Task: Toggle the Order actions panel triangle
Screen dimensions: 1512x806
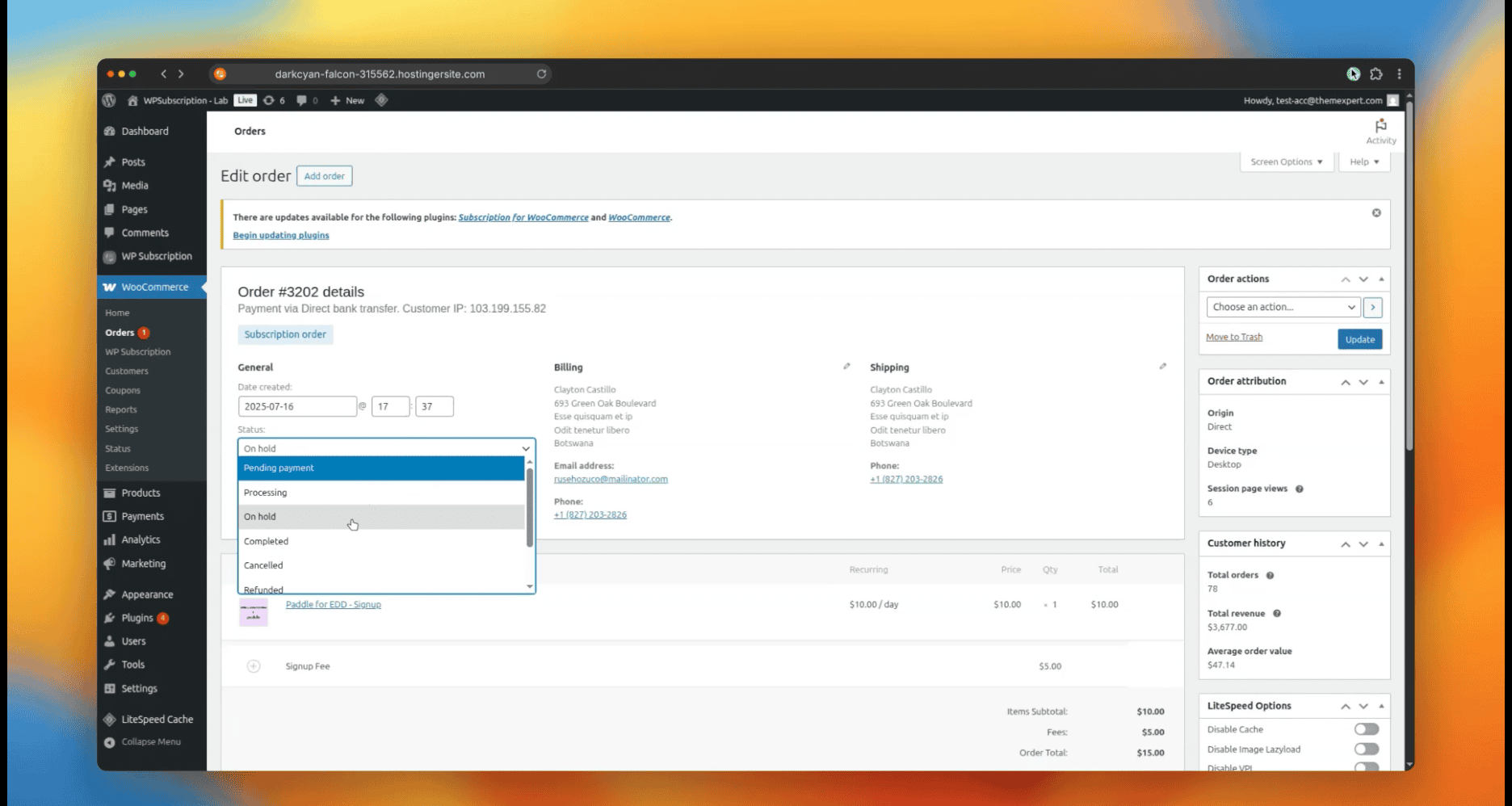Action: click(1381, 279)
